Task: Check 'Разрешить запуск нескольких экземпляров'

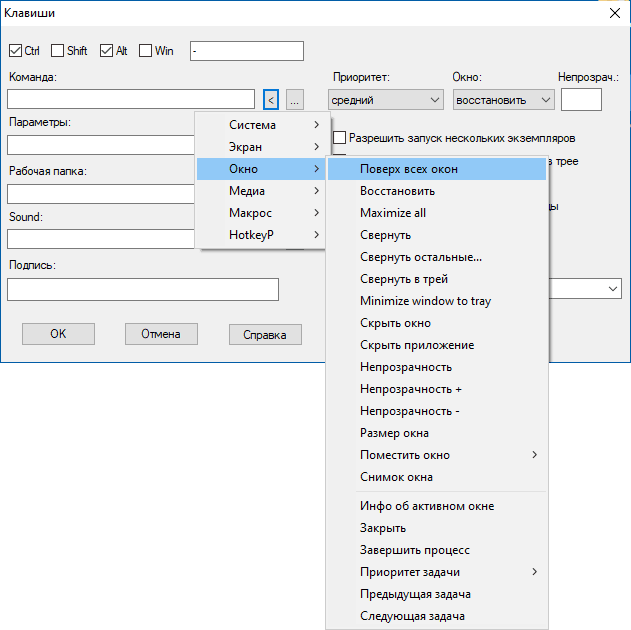Action: click(x=339, y=138)
